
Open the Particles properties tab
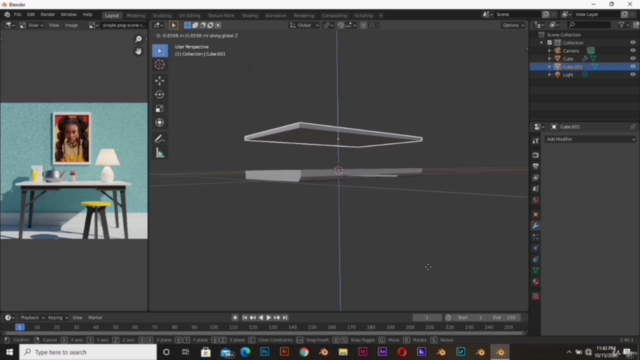pos(536,237)
